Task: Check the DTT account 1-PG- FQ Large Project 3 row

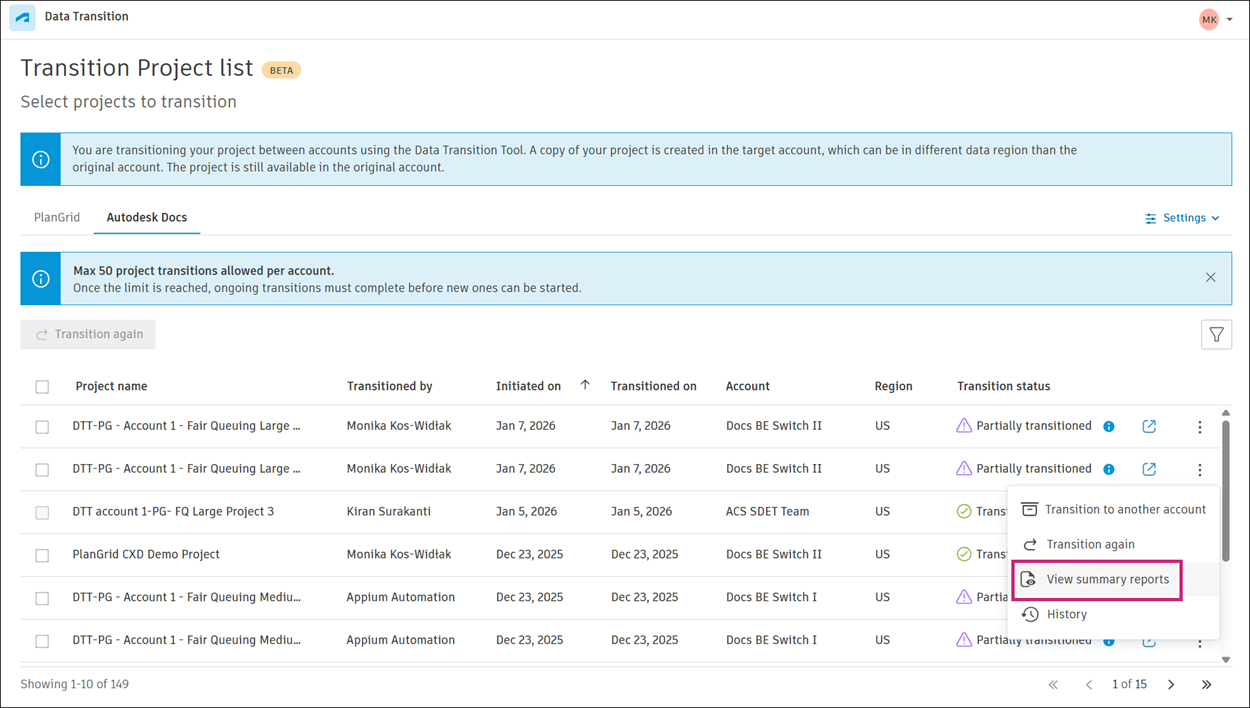Action: click(x=42, y=512)
